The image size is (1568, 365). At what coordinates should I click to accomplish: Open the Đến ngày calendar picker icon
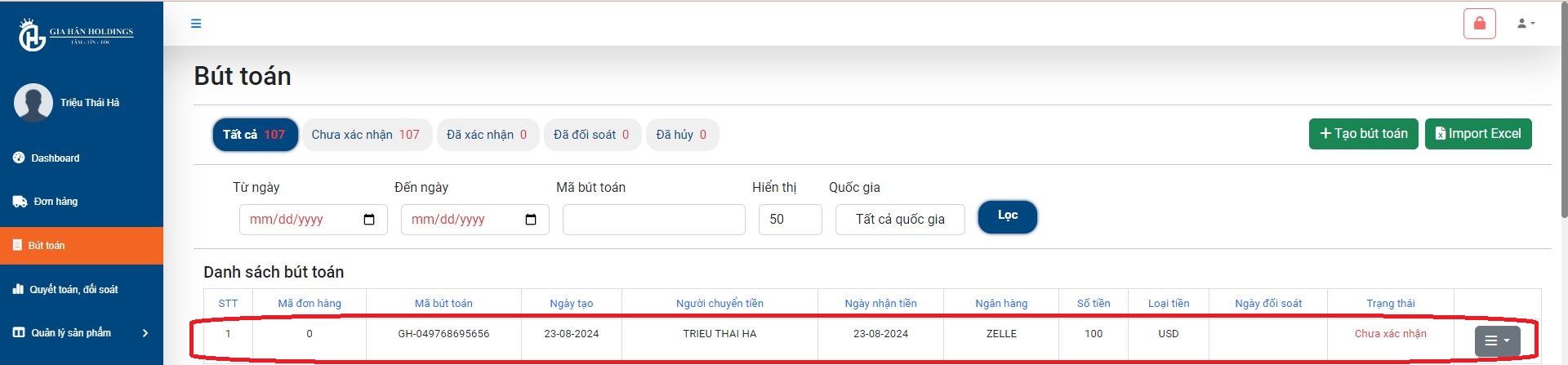coord(531,220)
